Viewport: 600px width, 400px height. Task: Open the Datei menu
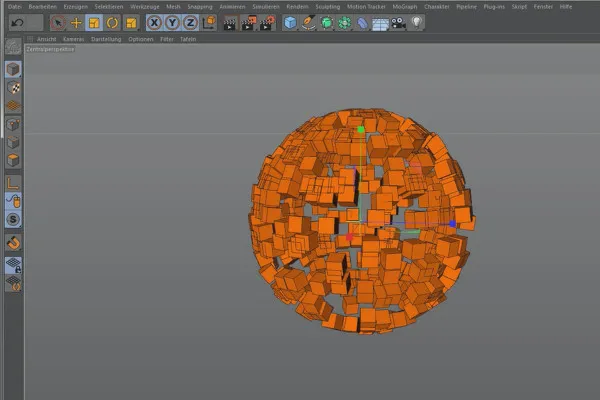15,7
